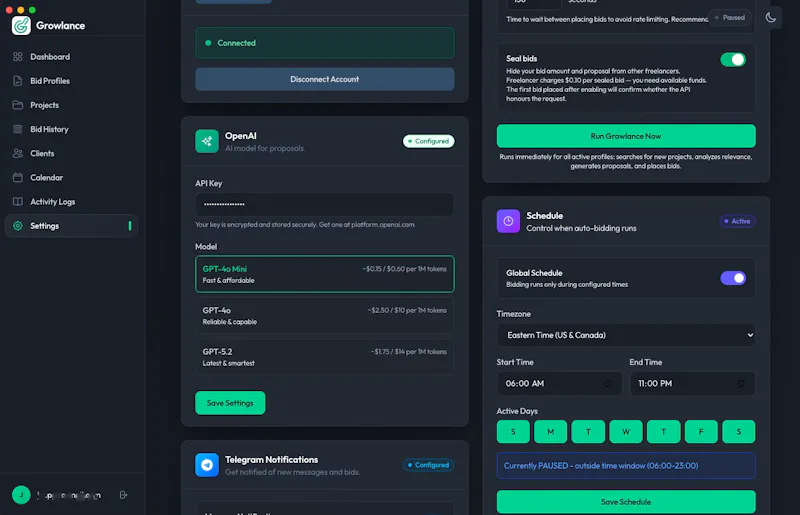This screenshot has width=800, height=515.
Task: Click the Save Schedule button
Action: 626,502
